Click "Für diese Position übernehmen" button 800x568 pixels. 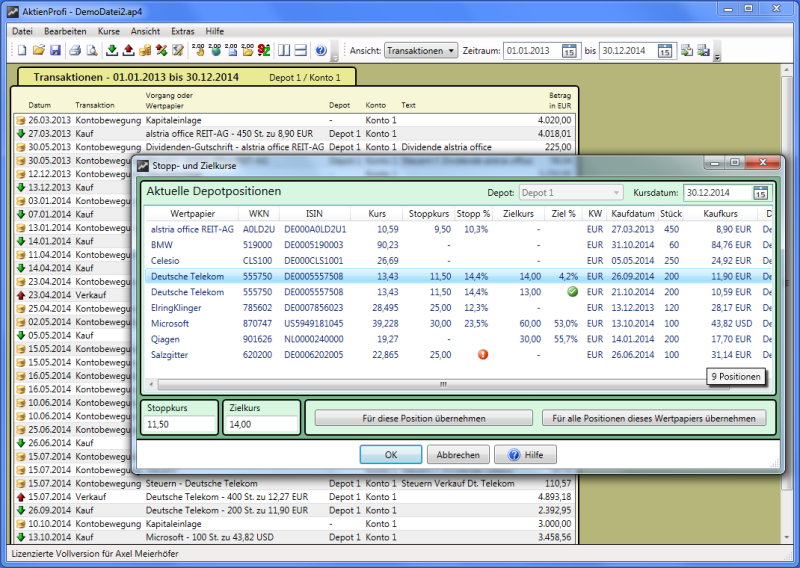tap(423, 418)
